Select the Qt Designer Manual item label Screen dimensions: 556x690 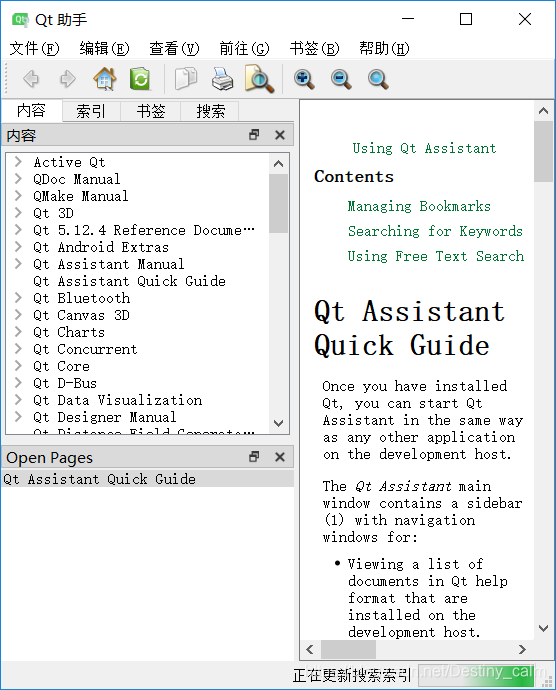point(105,417)
